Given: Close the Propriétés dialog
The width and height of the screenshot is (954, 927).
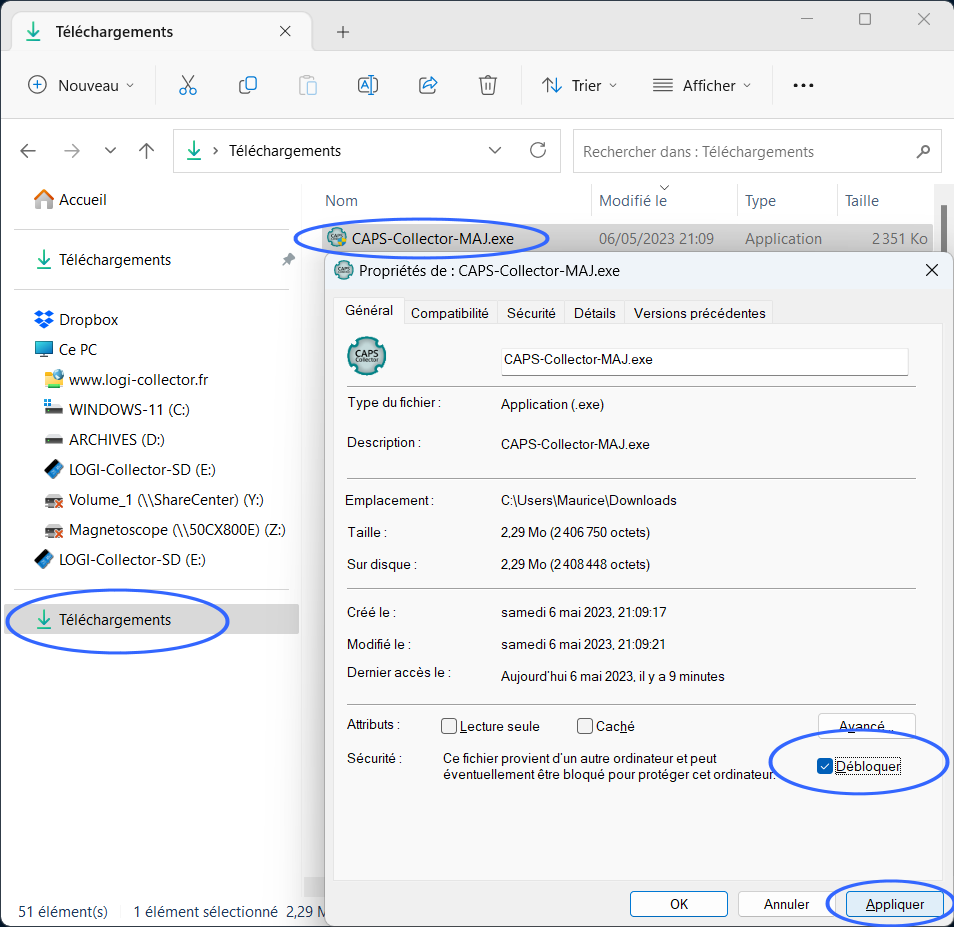Looking at the screenshot, I should pos(931,271).
